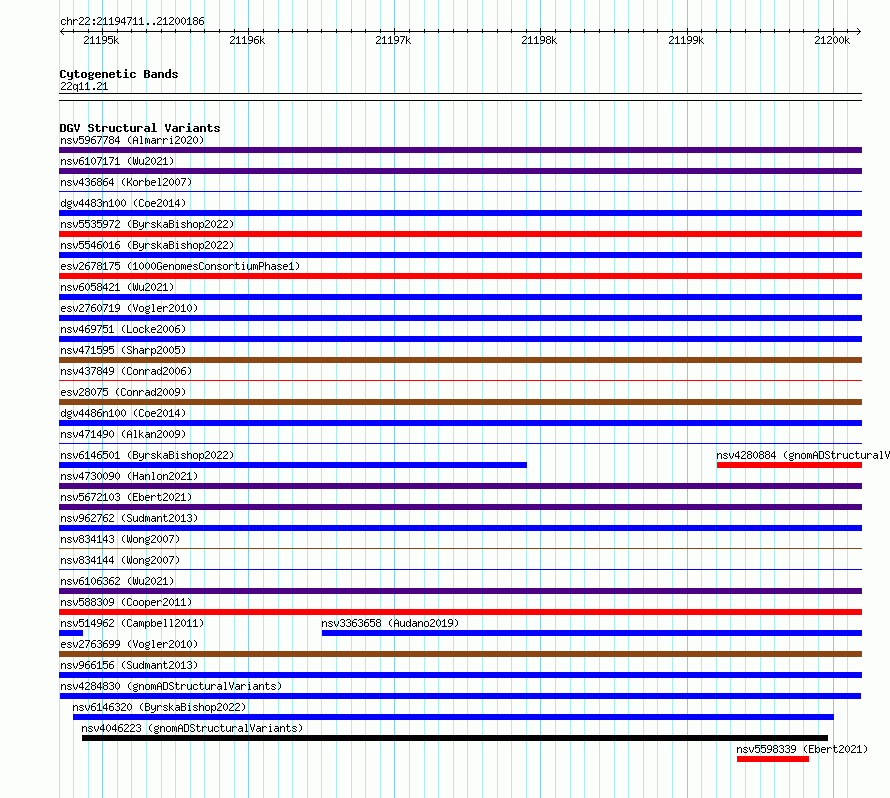Viewport: 890px width, 798px height.
Task: Select the nsv469751 (Locke2006) label
Action: (123, 329)
